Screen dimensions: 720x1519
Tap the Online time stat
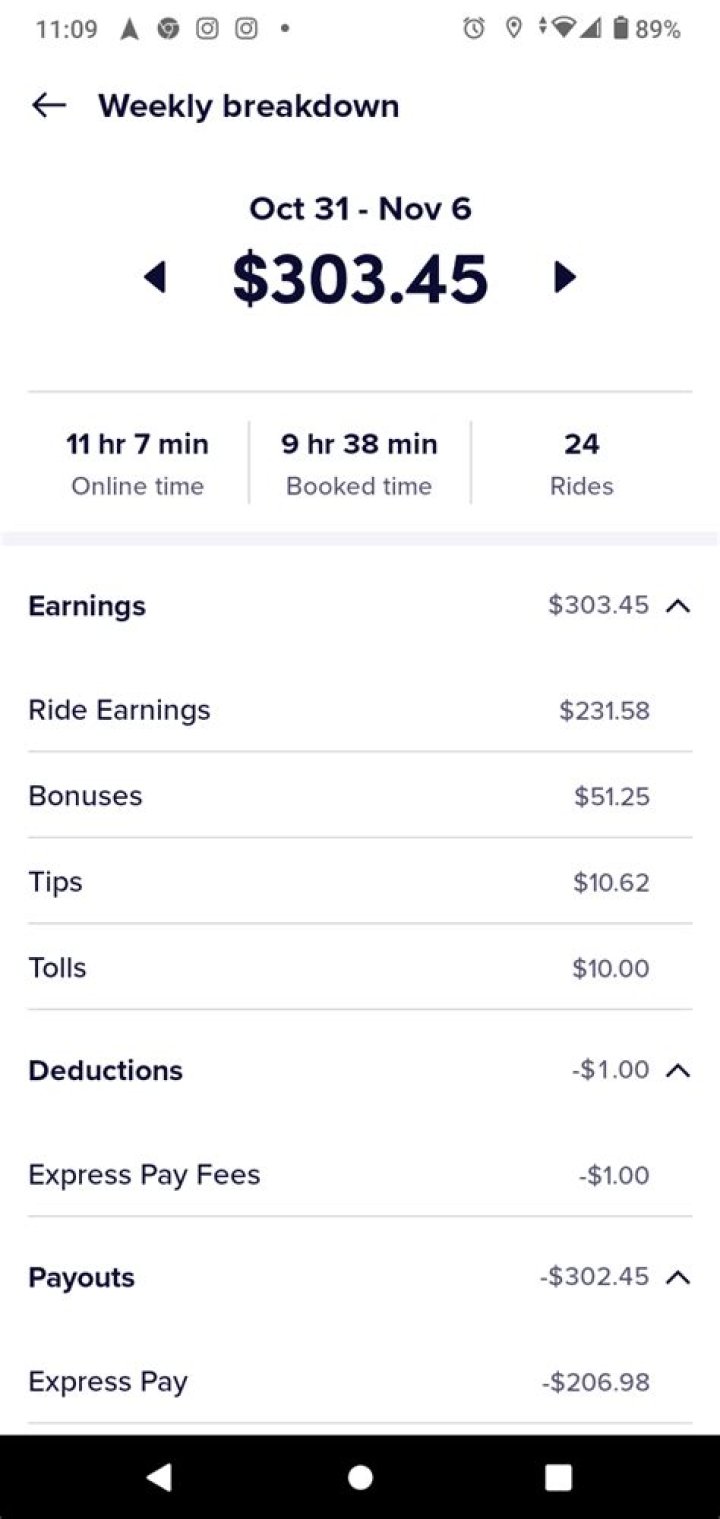138,463
